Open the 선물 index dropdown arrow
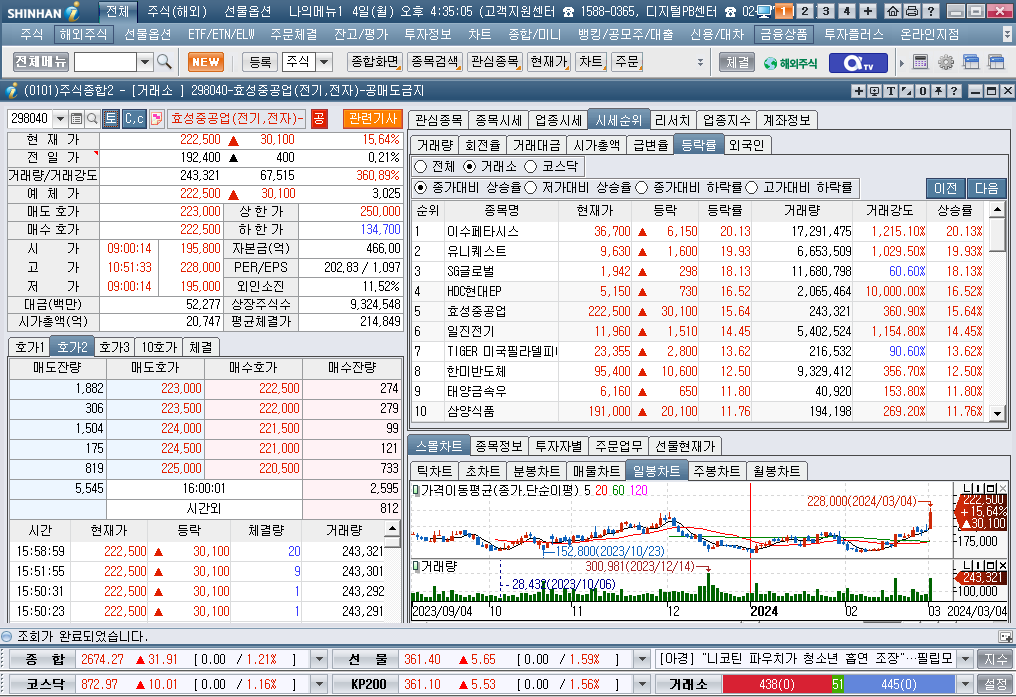 [641, 659]
